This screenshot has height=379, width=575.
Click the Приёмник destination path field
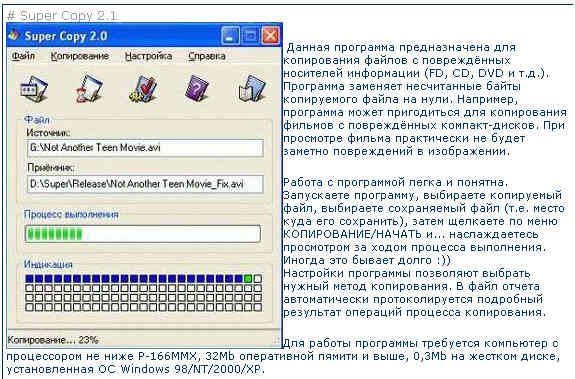[145, 184]
